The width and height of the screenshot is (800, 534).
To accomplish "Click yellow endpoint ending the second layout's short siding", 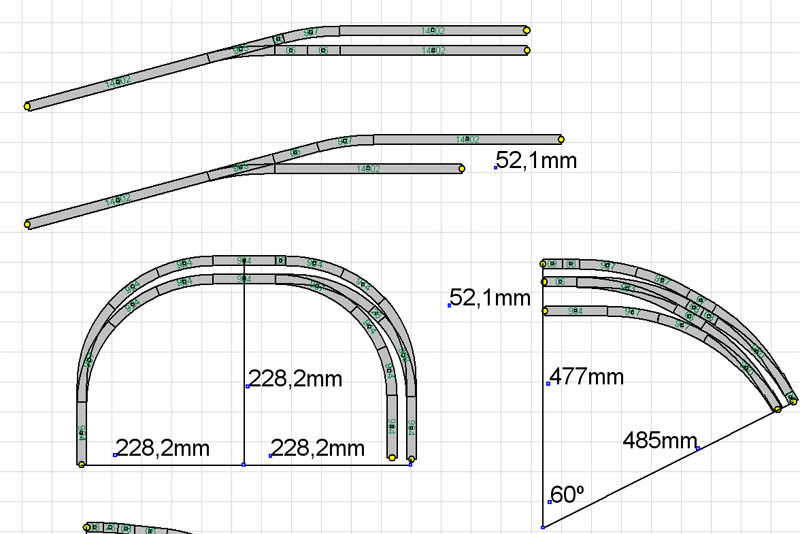I will point(462,168).
